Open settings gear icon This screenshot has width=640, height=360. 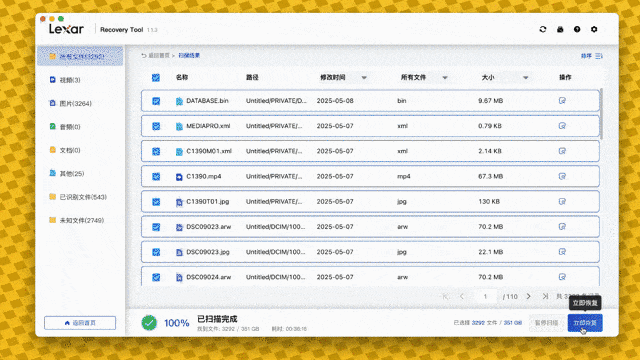click(x=594, y=29)
